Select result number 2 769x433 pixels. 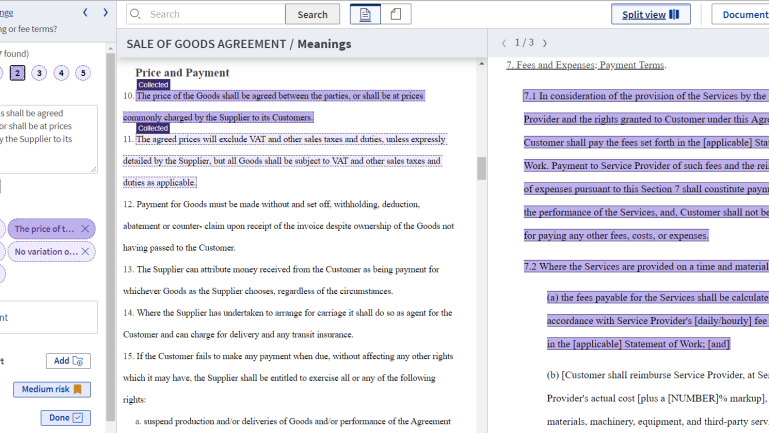pos(18,73)
